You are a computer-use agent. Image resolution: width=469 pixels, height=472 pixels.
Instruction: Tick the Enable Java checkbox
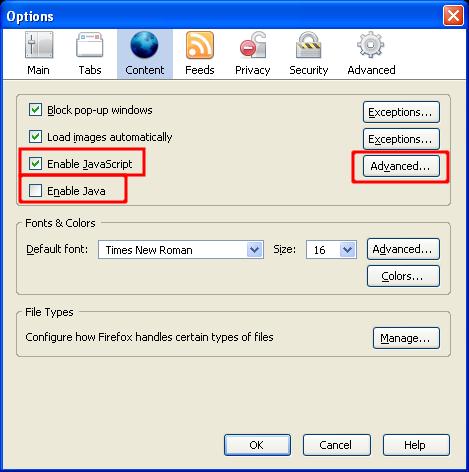tap(35, 191)
